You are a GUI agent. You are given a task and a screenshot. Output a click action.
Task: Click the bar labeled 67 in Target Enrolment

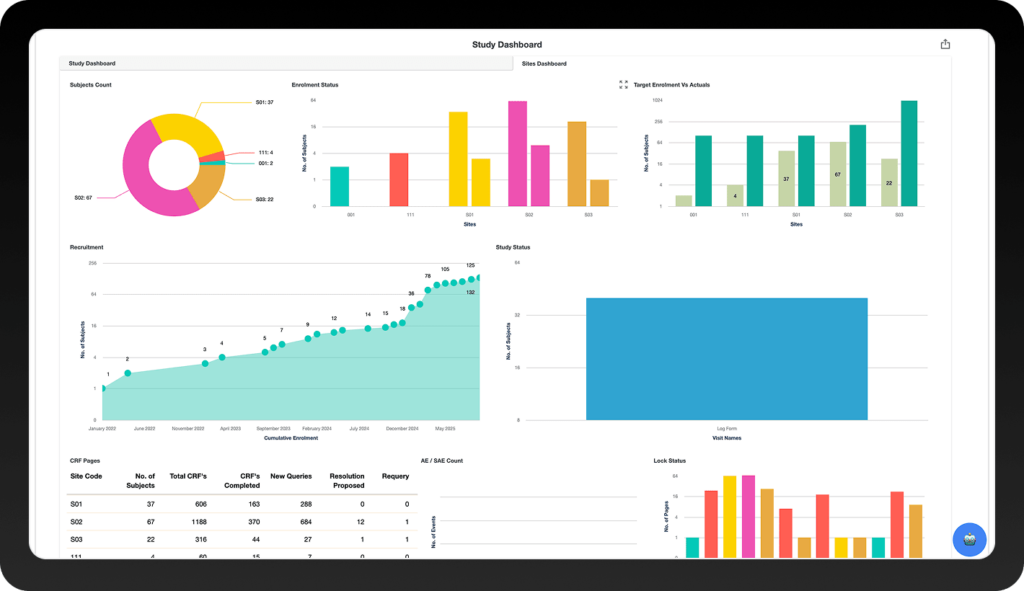click(x=838, y=175)
